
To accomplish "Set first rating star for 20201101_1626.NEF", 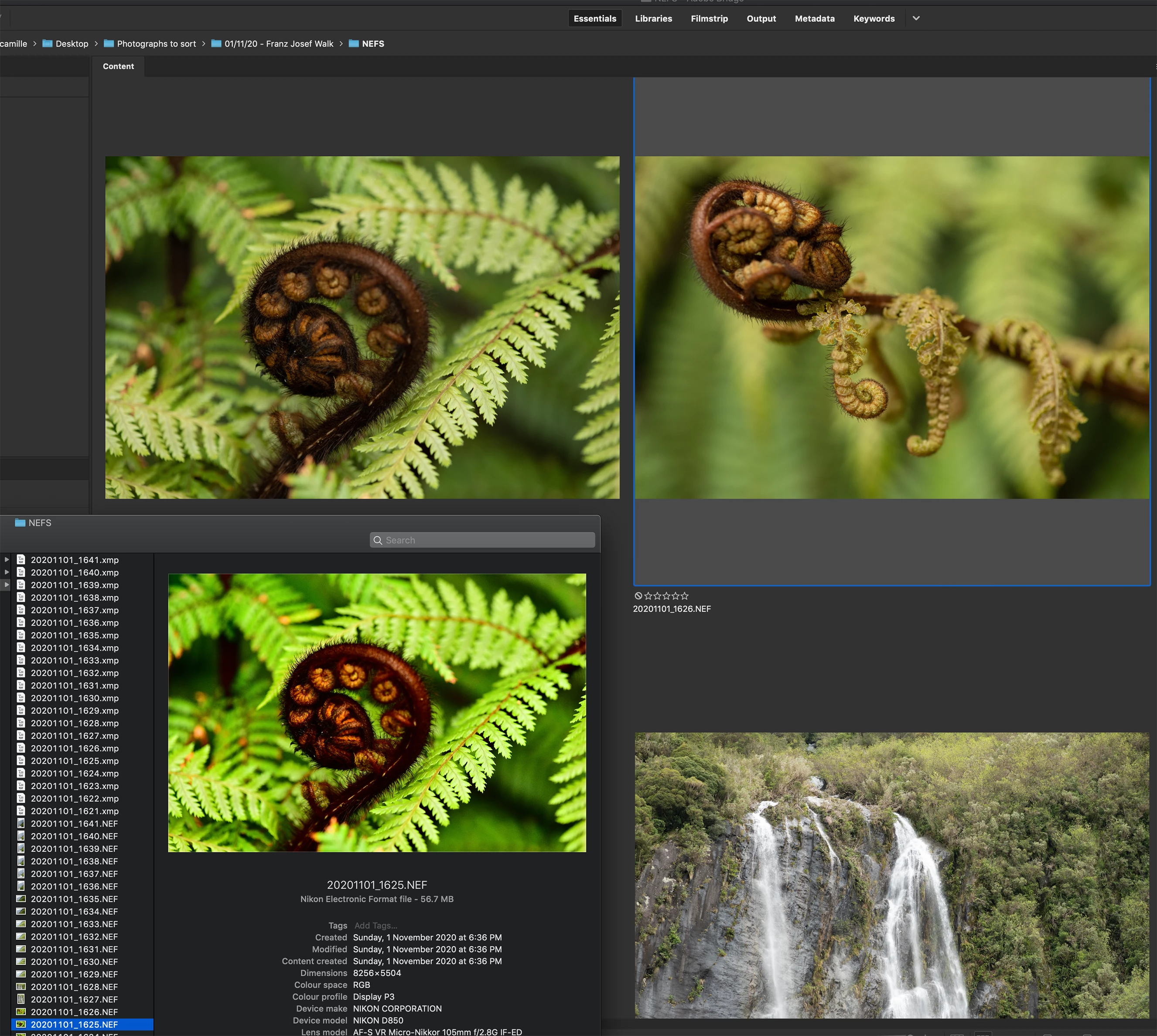I will coord(648,596).
